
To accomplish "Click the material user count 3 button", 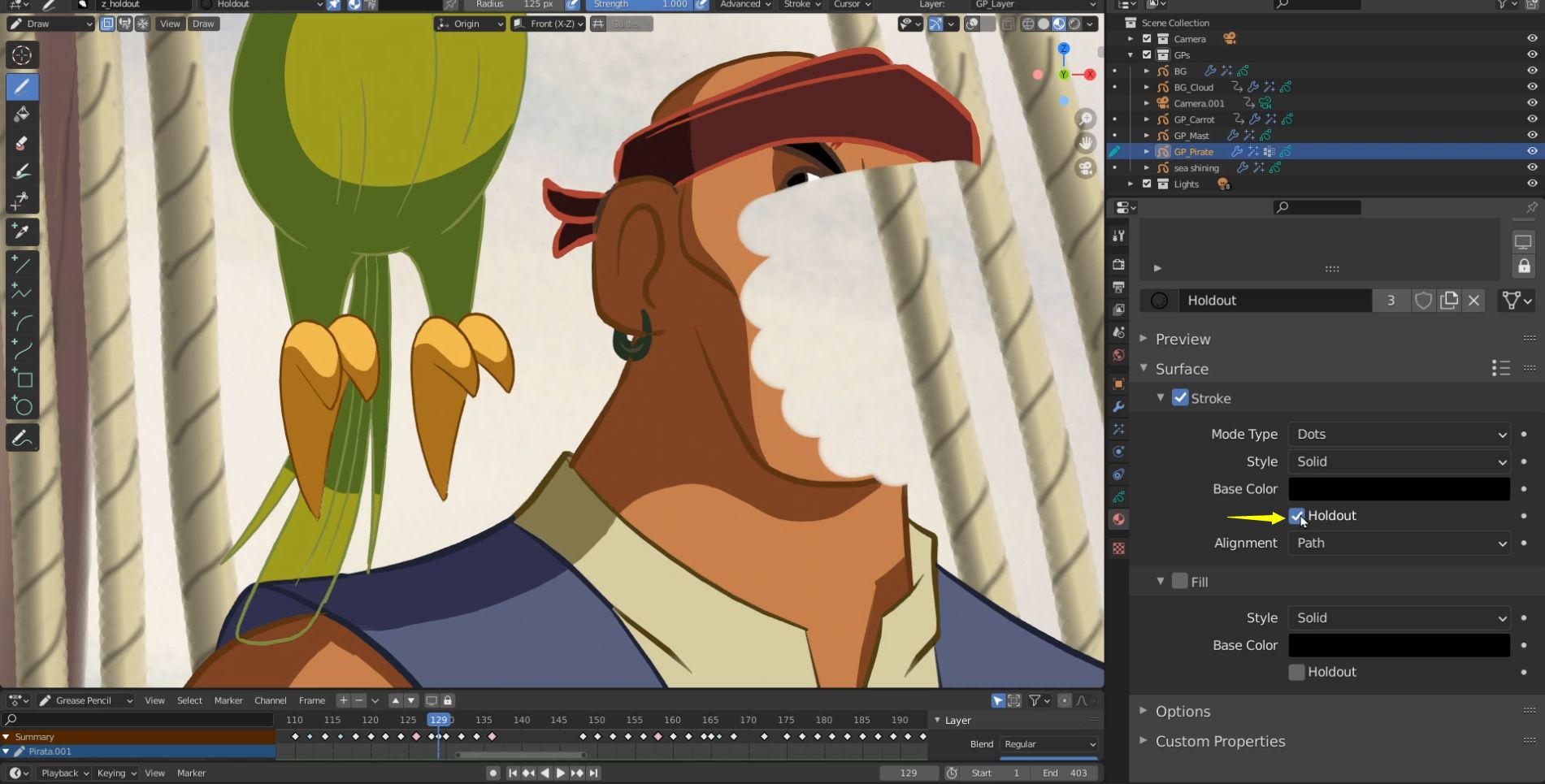I will point(1391,301).
